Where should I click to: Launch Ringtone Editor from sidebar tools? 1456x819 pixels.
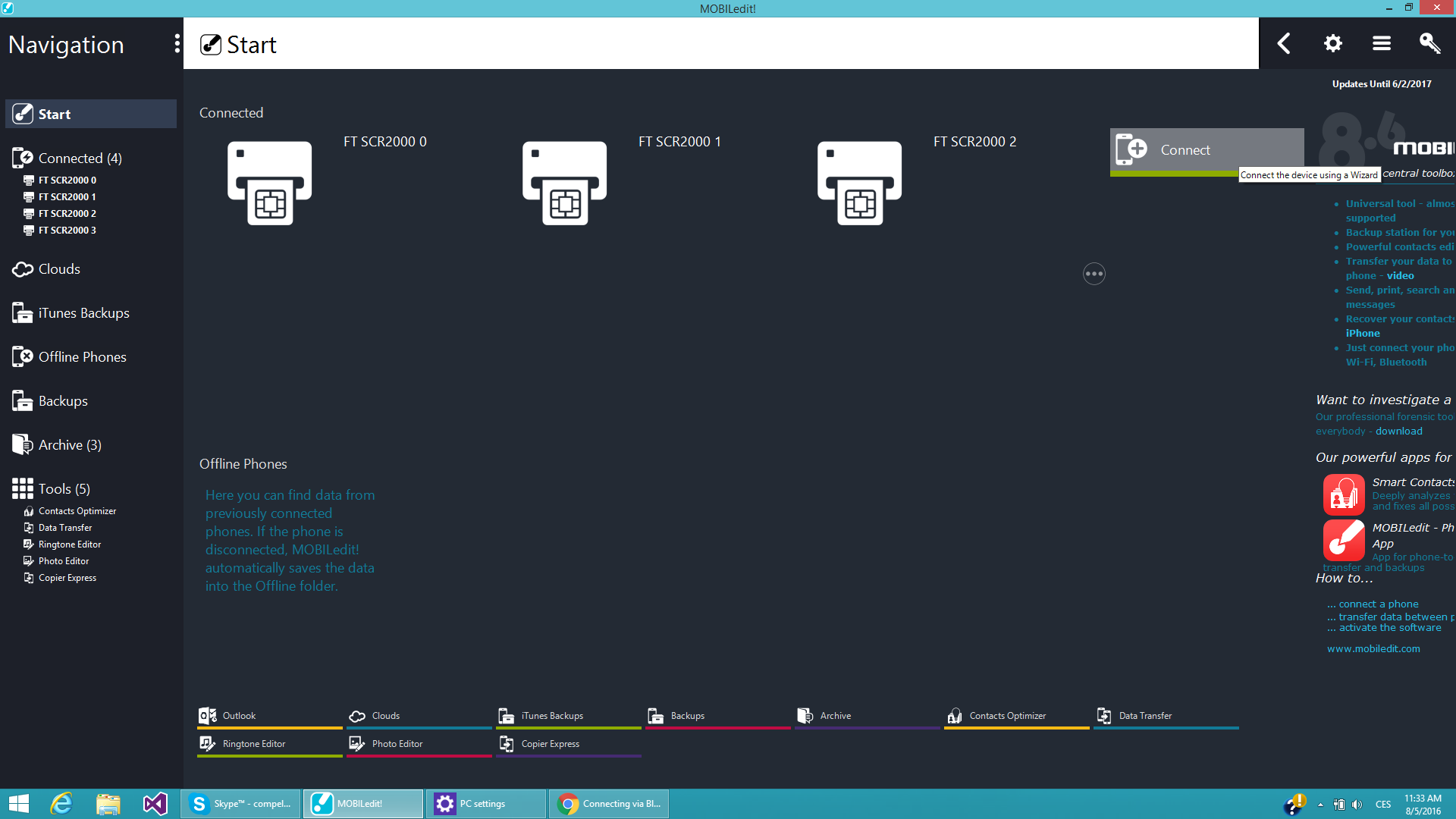[x=69, y=544]
